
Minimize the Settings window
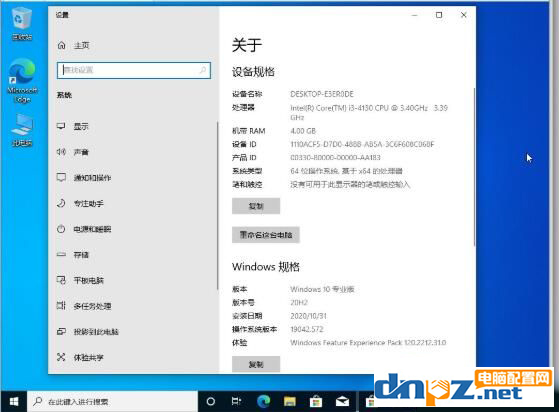[x=414, y=15]
